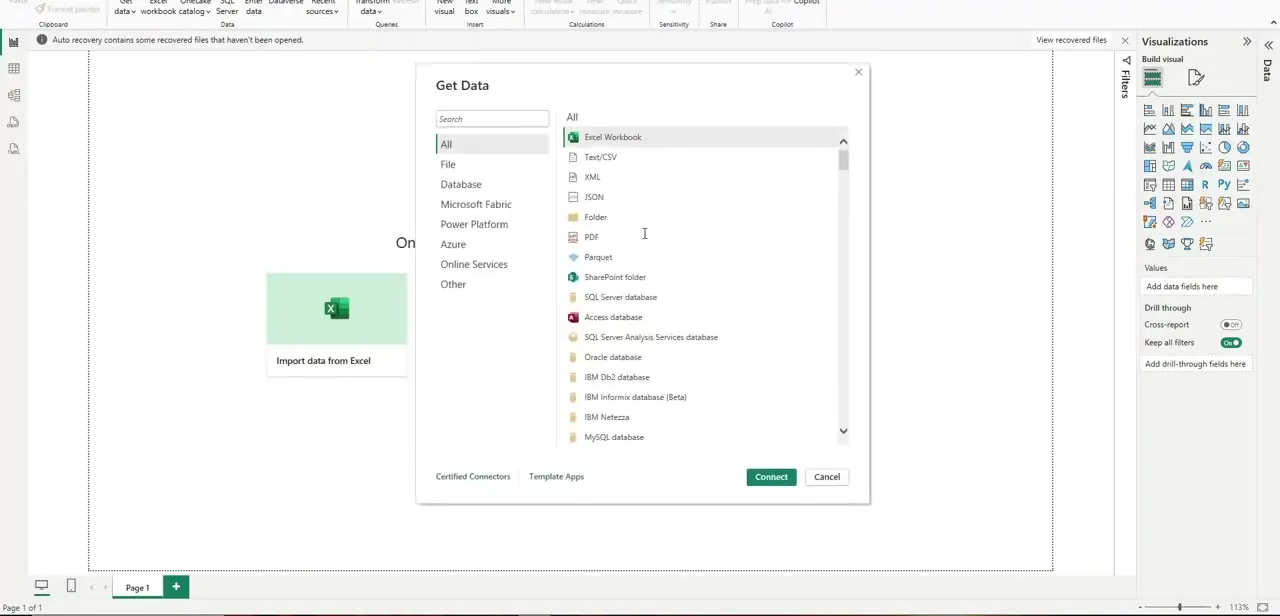Image resolution: width=1280 pixels, height=616 pixels.
Task: Click Add drill-through fields here well
Action: 1197,364
